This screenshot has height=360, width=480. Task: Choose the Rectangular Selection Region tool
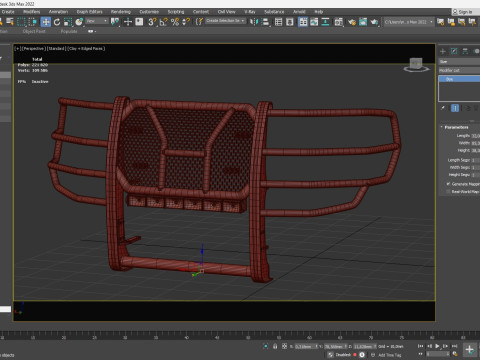point(21,22)
